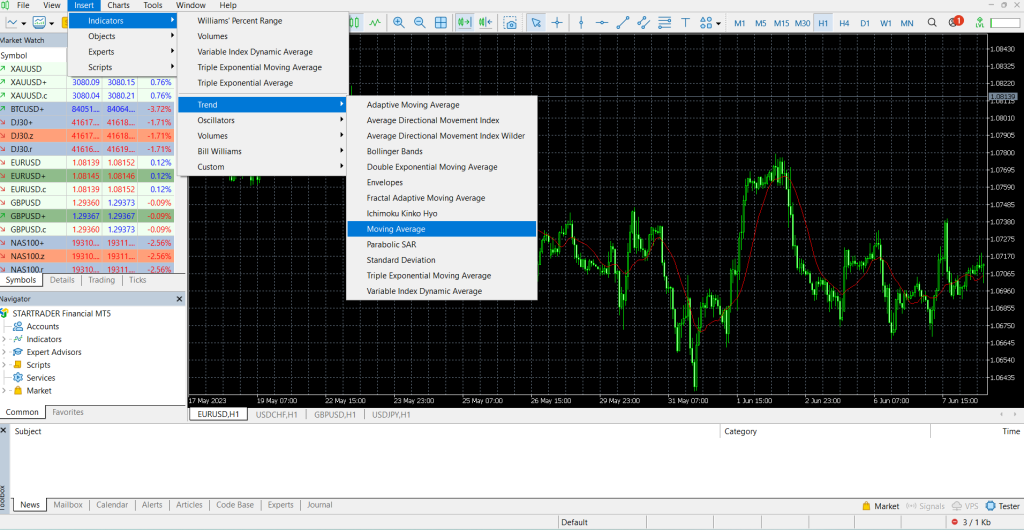Switch to the M1 timeframe

(740, 23)
